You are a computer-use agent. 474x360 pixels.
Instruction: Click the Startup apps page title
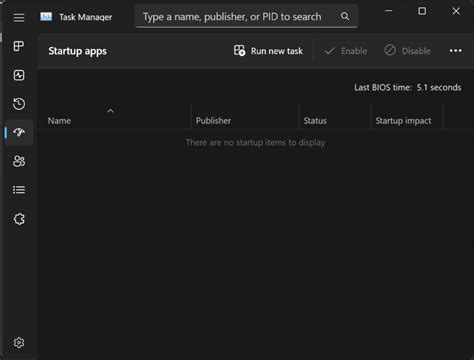click(77, 51)
